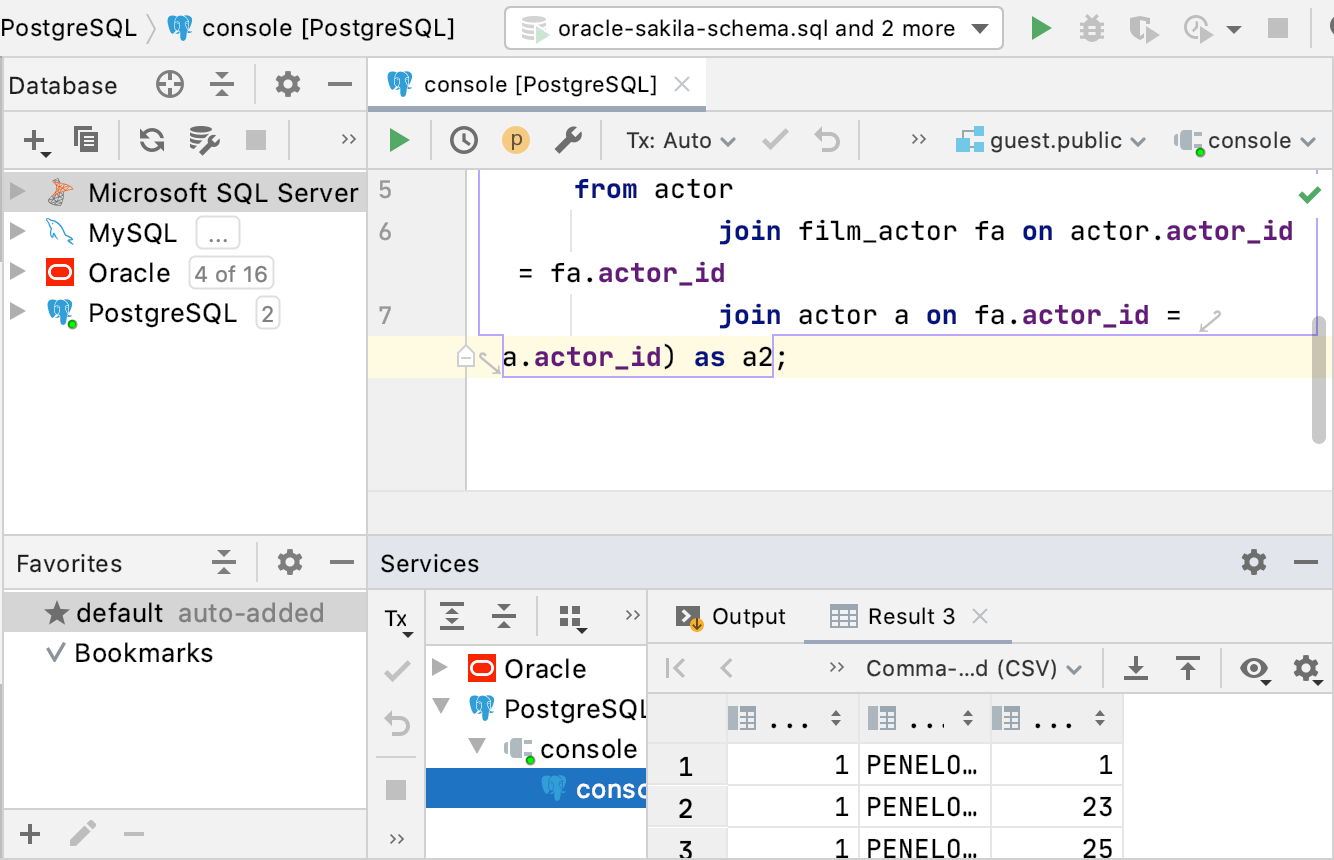Click the refresh icon in Database panel
1334x860 pixels.
click(x=152, y=140)
